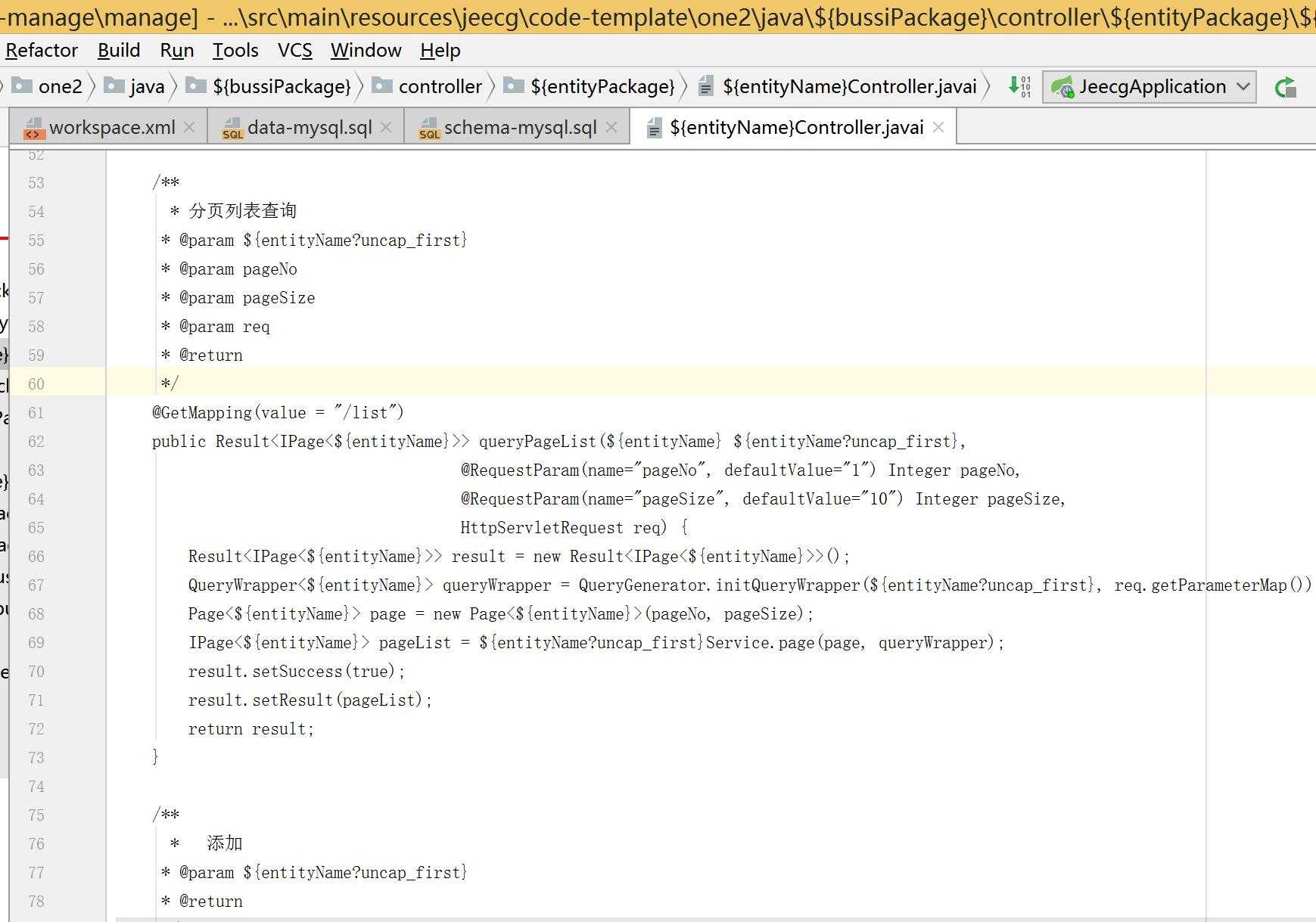Close the schema-mysql.sql tab
Screen dimensions: 1316x922
[611, 127]
